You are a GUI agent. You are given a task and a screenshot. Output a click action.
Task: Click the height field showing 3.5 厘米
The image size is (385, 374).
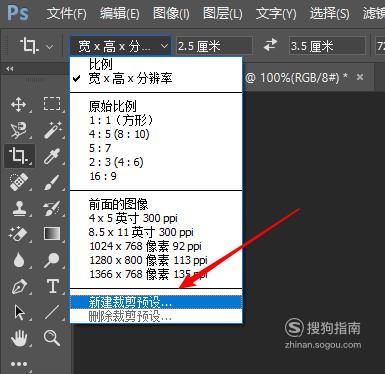point(327,46)
